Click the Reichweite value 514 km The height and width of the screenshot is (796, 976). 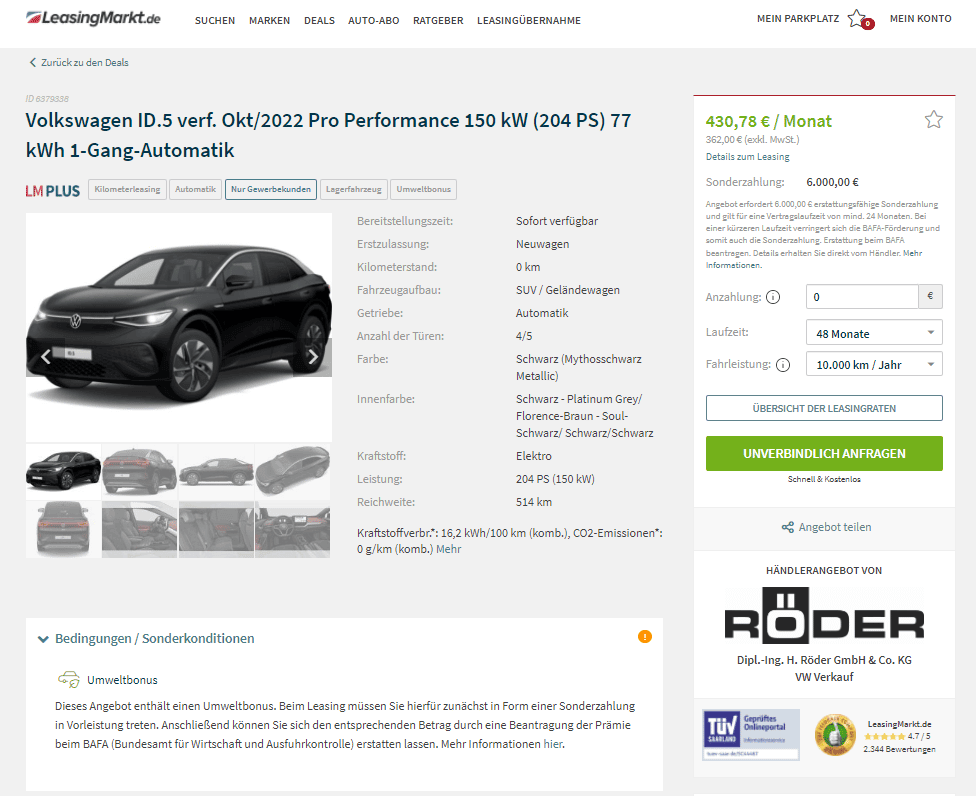(x=533, y=502)
